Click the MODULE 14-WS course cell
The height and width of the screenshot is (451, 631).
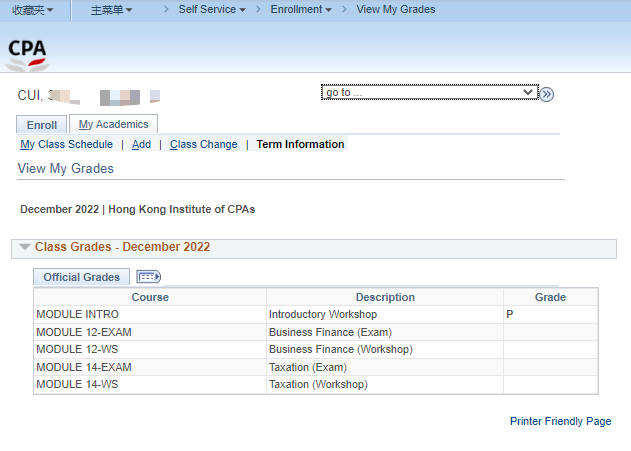click(150, 384)
